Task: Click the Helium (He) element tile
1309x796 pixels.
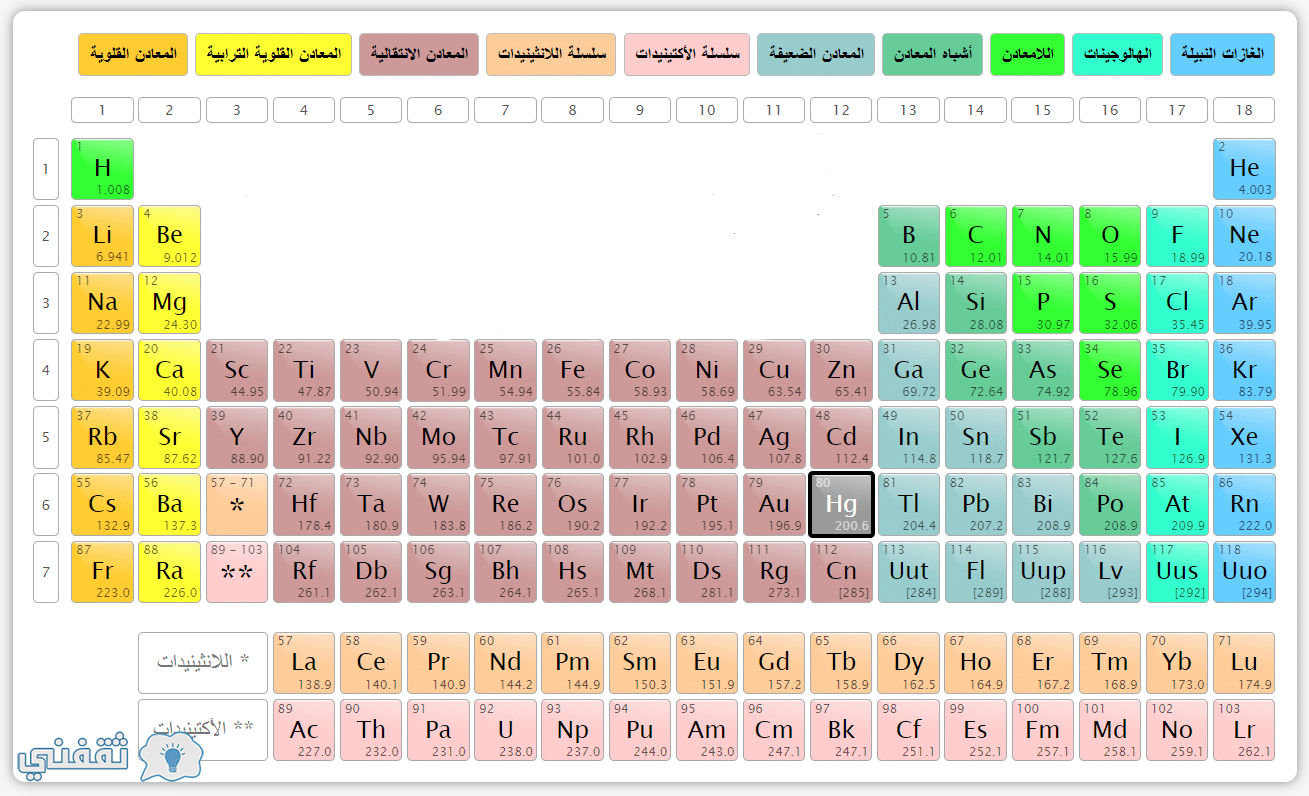Action: (x=1244, y=168)
